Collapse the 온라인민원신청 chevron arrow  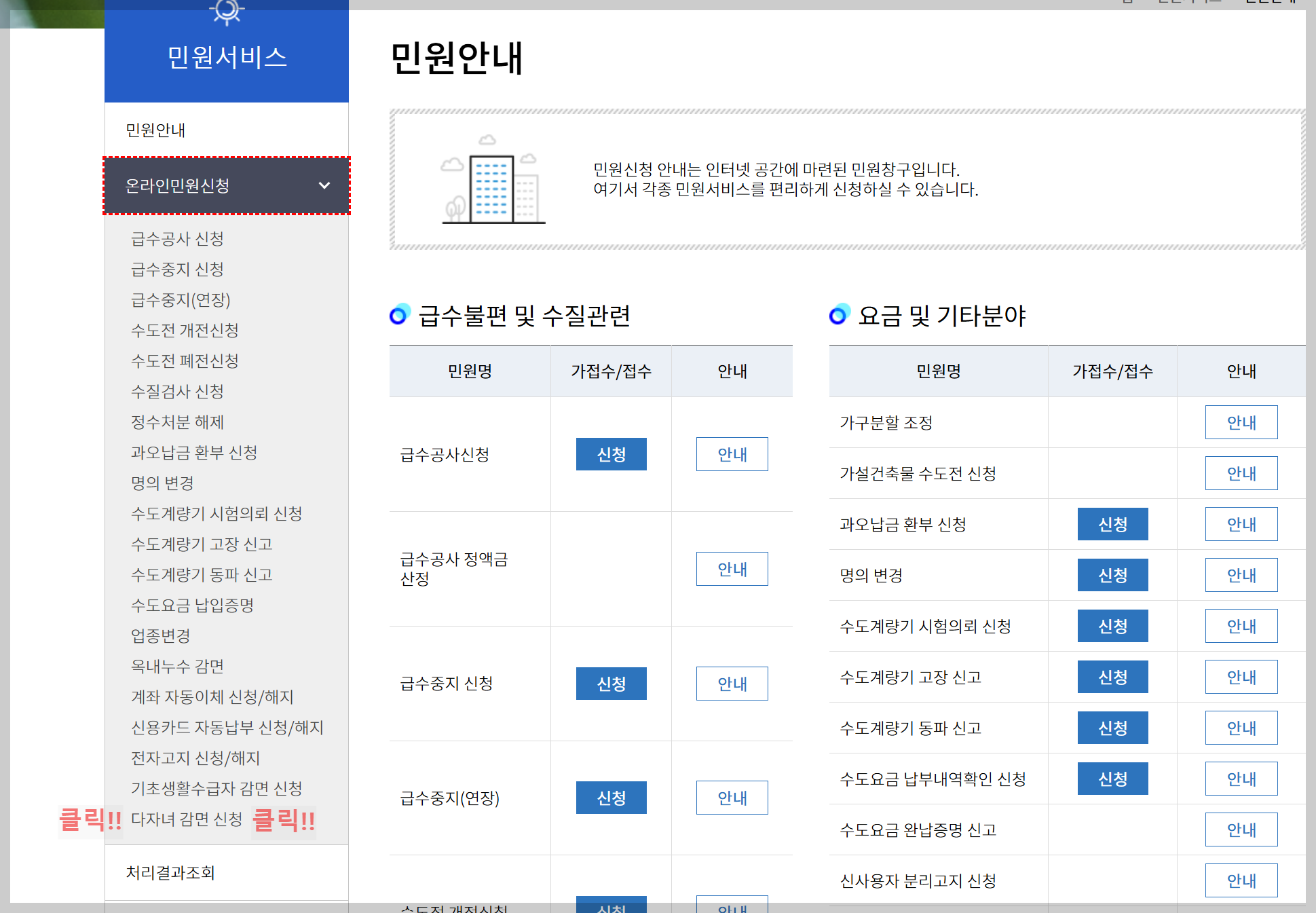[x=324, y=185]
